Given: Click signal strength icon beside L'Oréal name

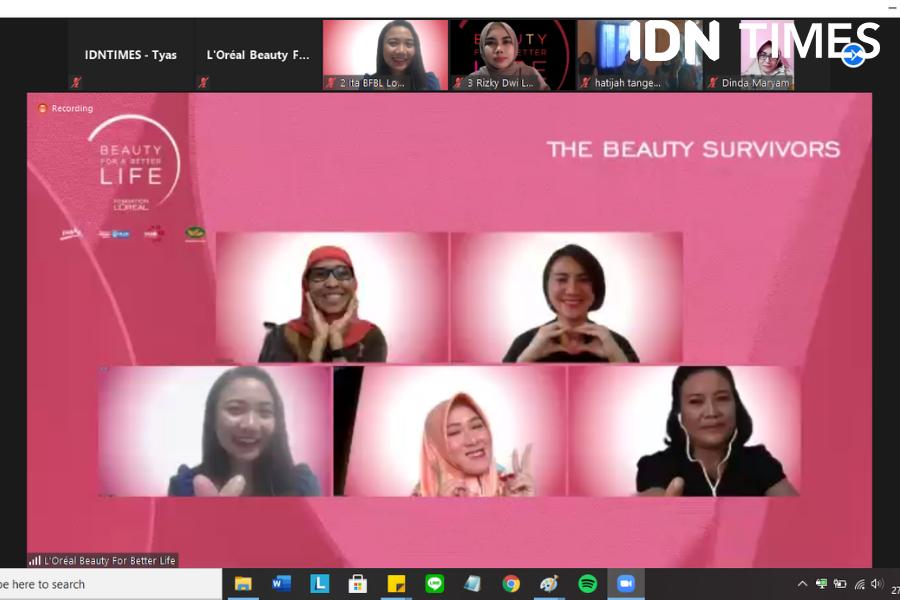Looking at the screenshot, I should tap(35, 560).
